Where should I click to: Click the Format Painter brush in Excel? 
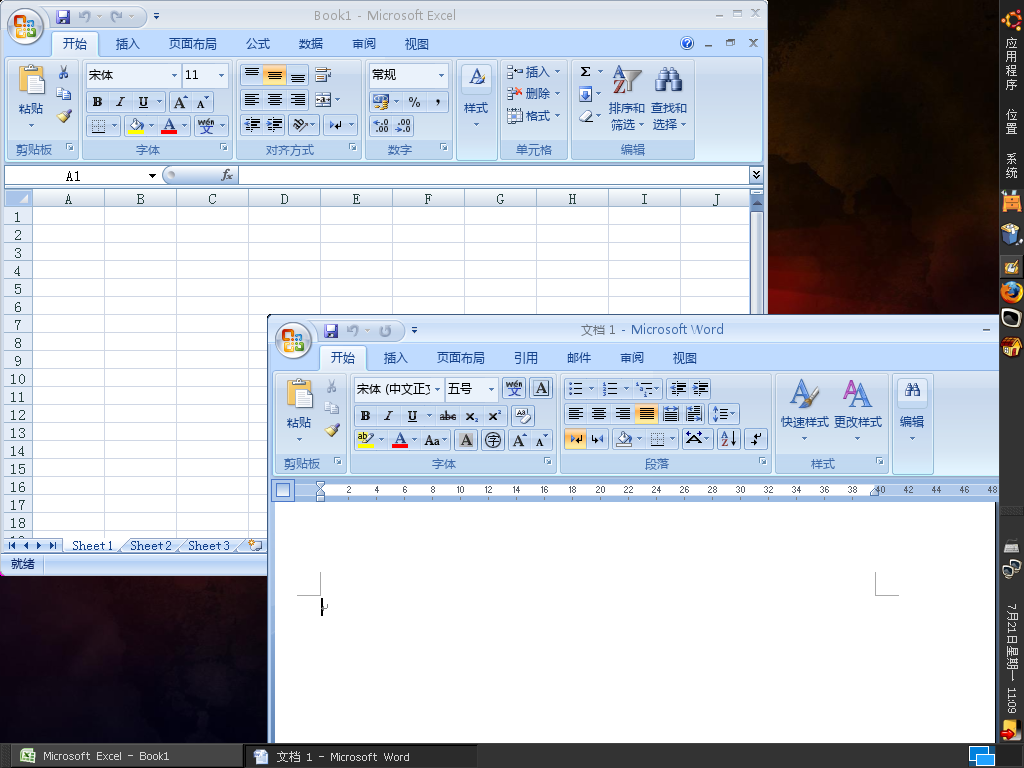(63, 116)
